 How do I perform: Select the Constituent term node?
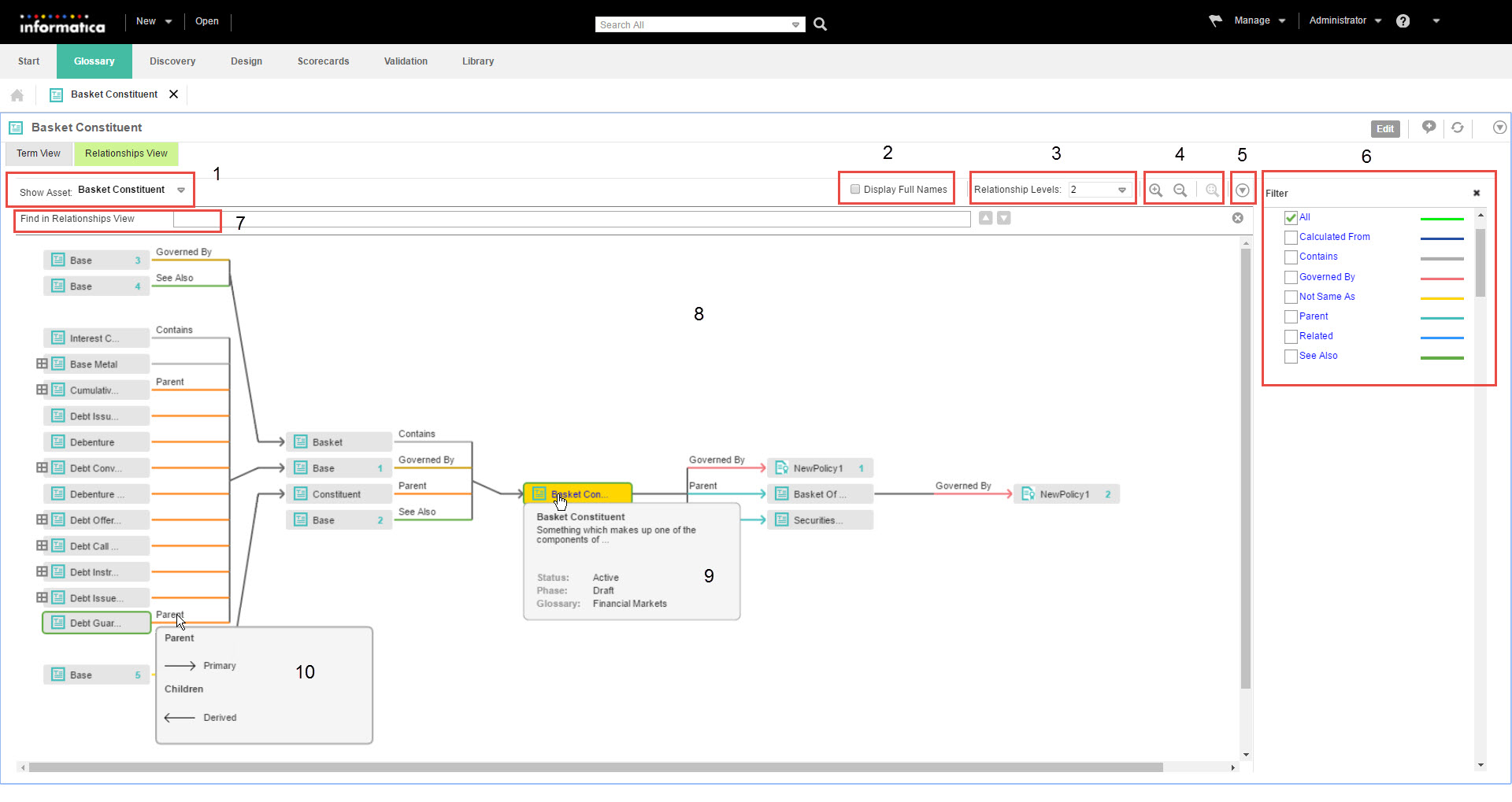coord(339,494)
